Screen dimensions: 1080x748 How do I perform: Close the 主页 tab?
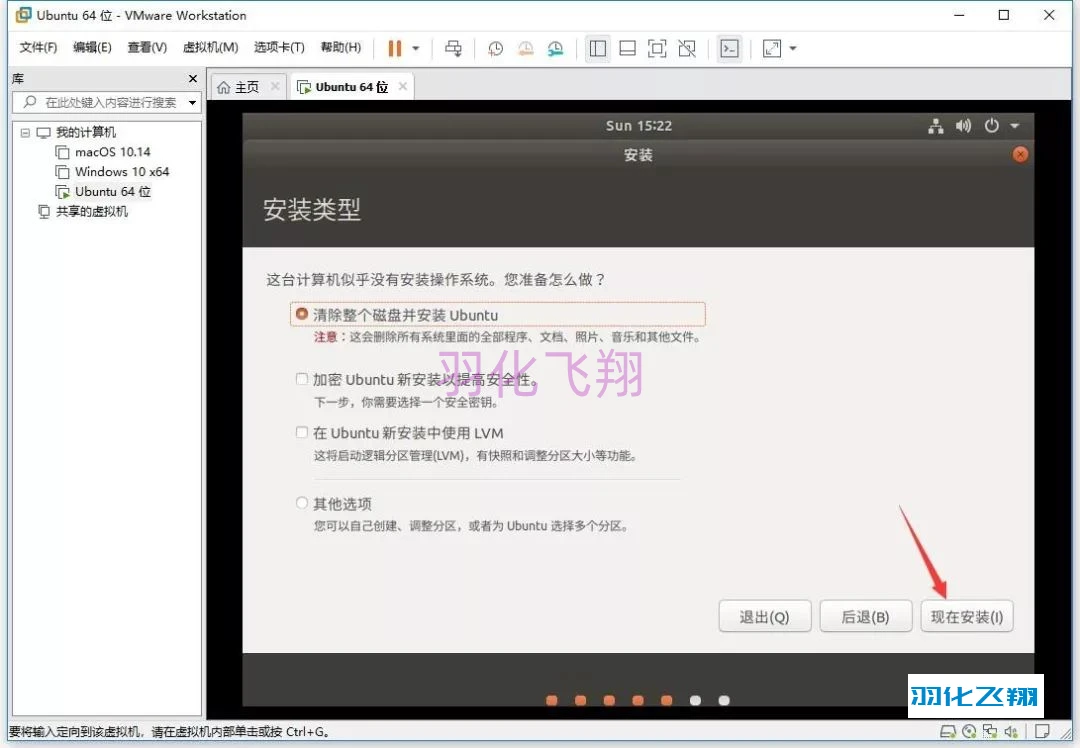275,86
